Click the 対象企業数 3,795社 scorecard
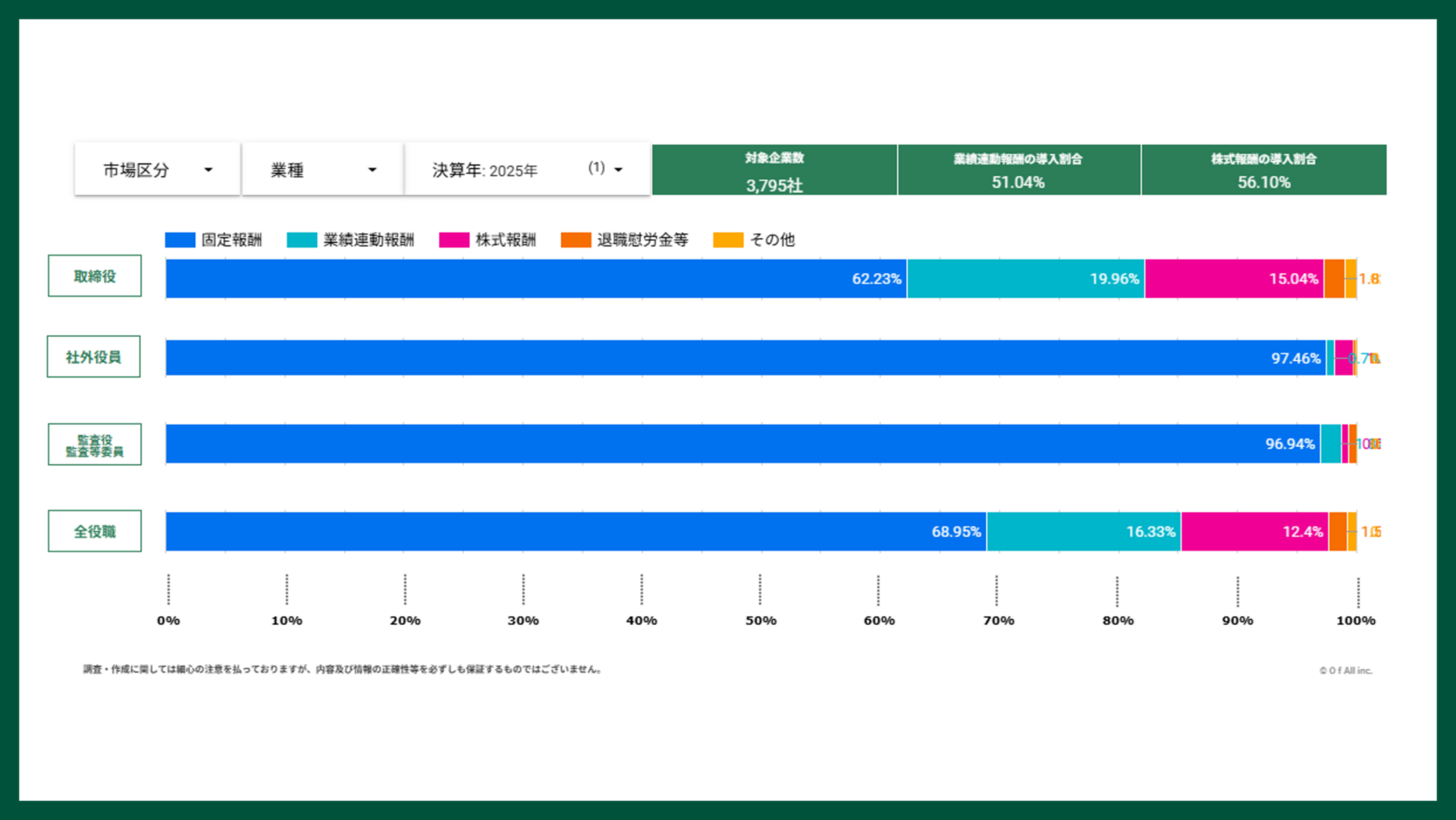The height and width of the screenshot is (820, 1456). click(774, 171)
